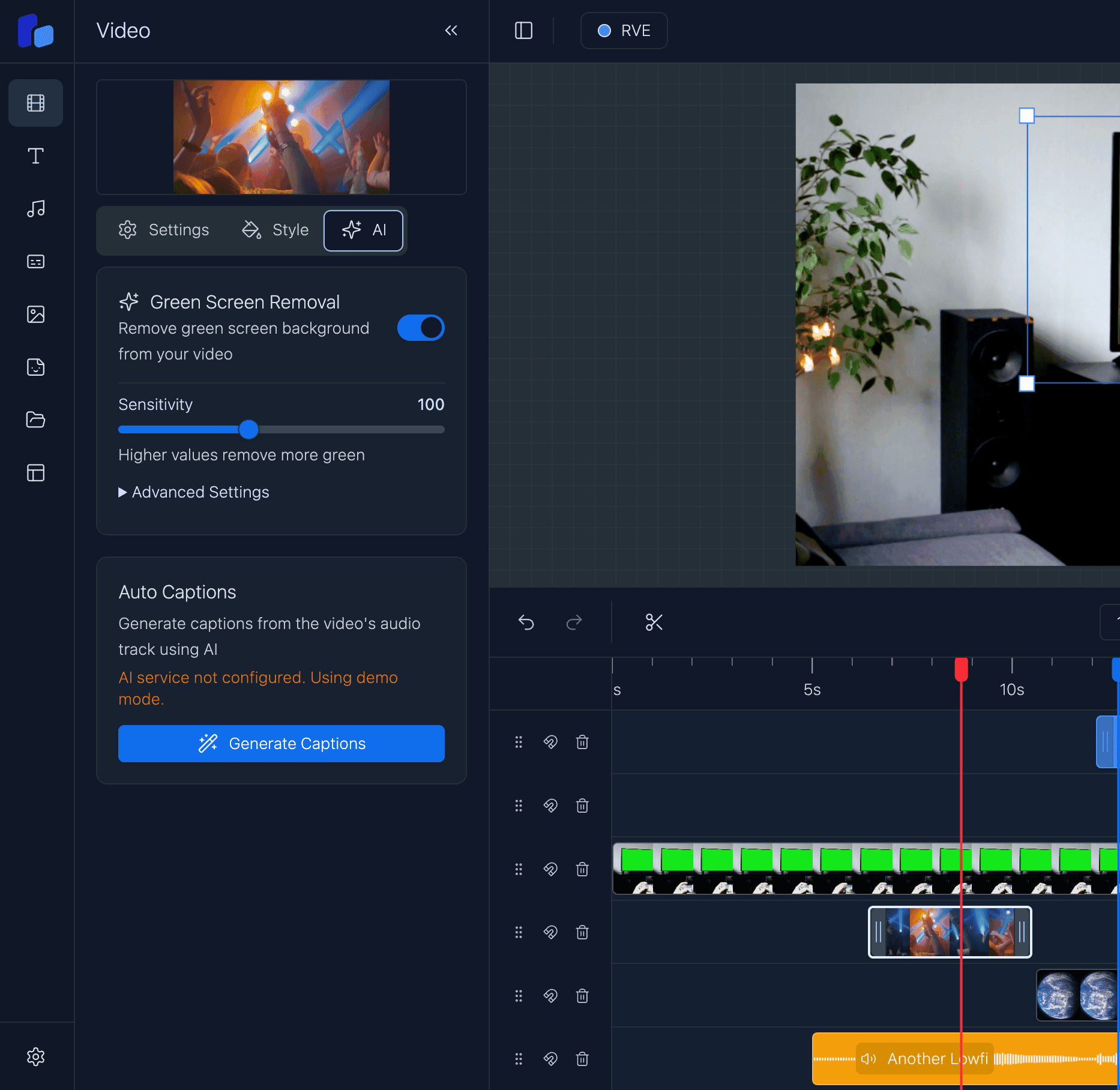Open the Captions panel
The height and width of the screenshot is (1090, 1120).
pyautogui.click(x=35, y=261)
